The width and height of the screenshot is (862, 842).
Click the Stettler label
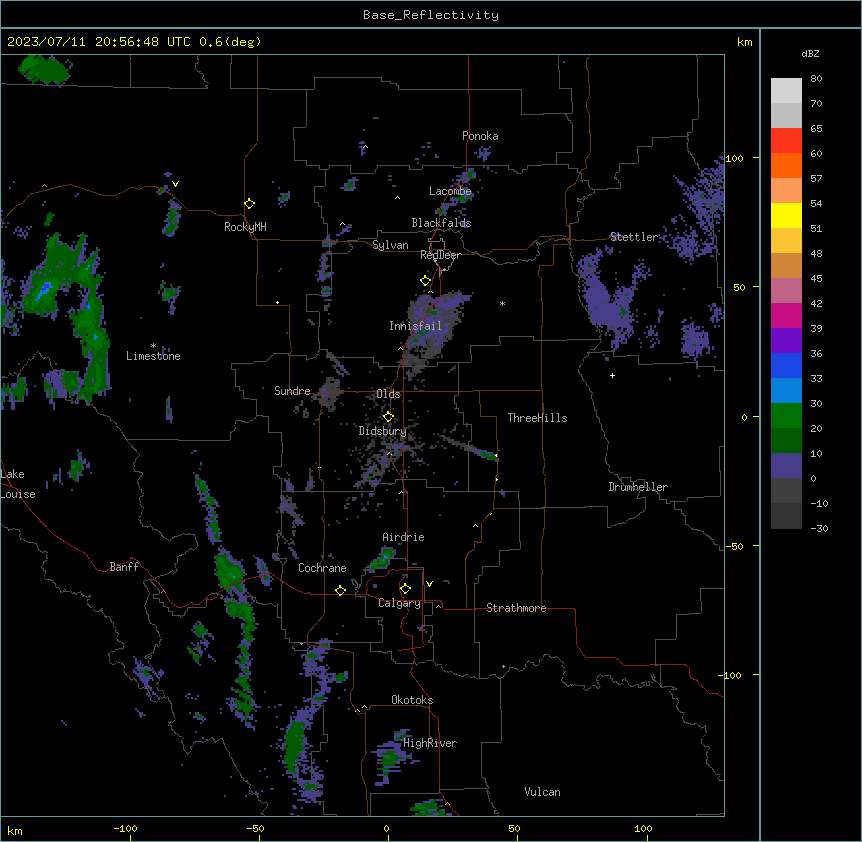pyautogui.click(x=633, y=237)
